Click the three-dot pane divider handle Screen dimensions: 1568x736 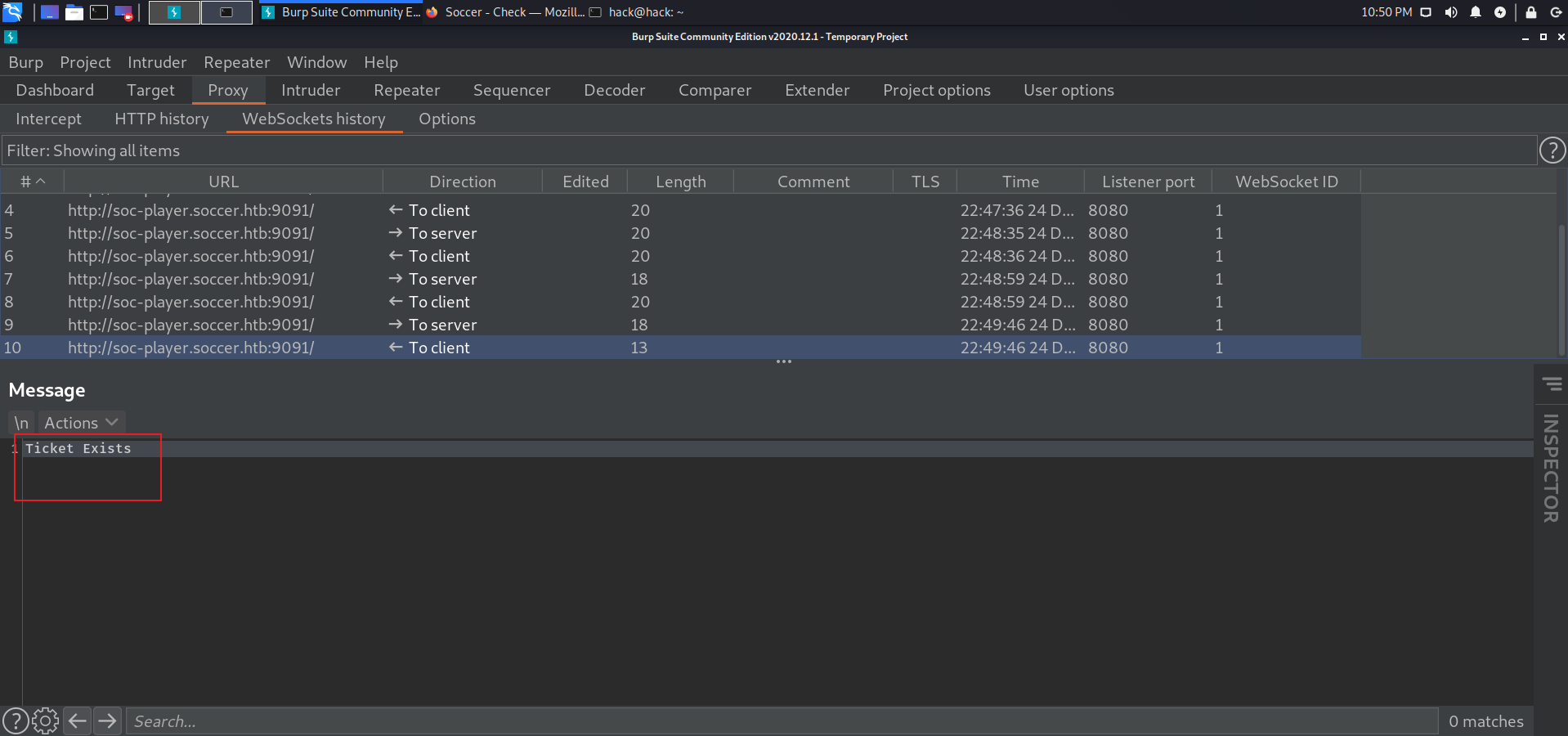tap(784, 361)
